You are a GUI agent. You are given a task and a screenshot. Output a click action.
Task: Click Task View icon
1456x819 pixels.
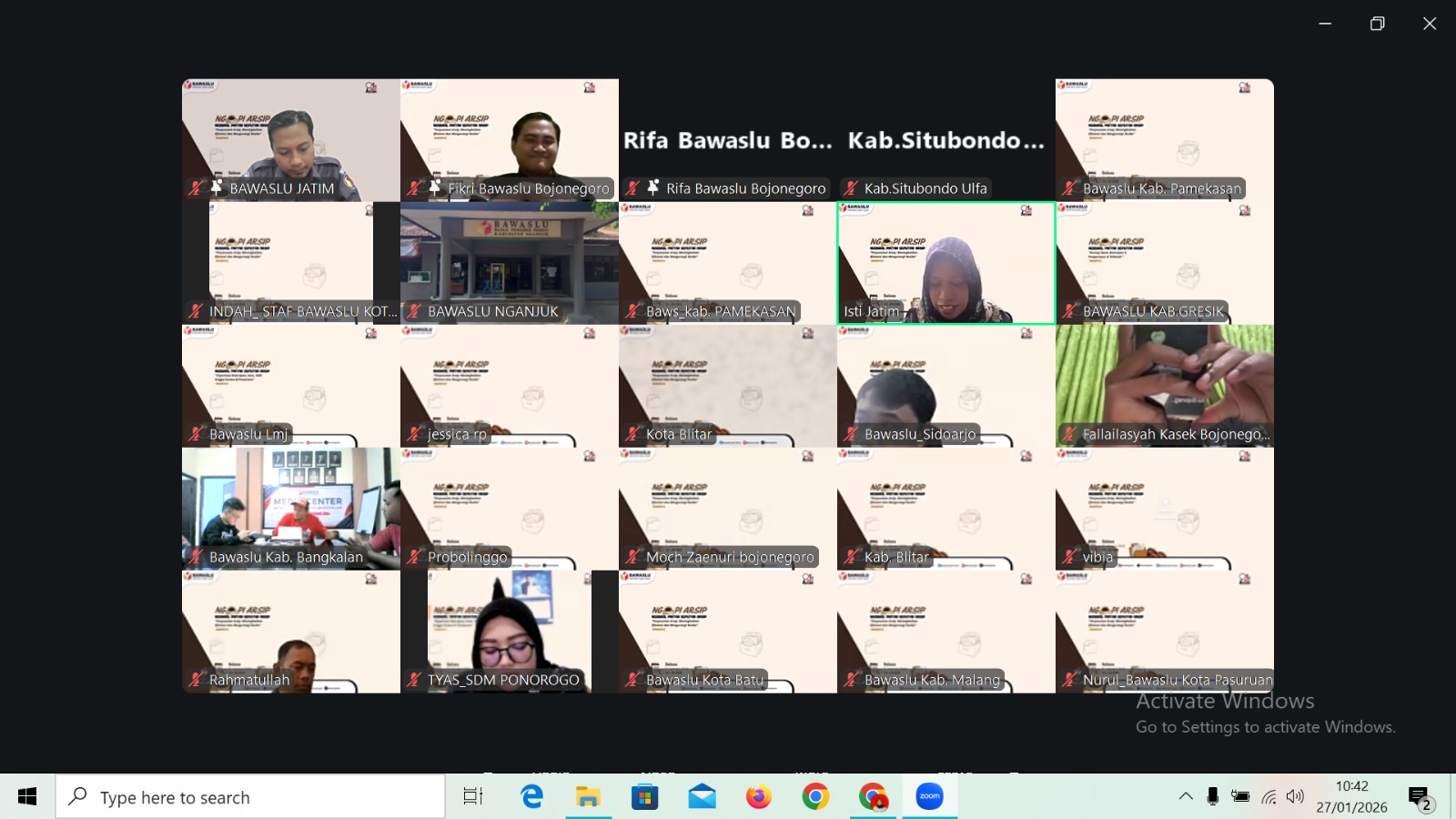point(473,797)
